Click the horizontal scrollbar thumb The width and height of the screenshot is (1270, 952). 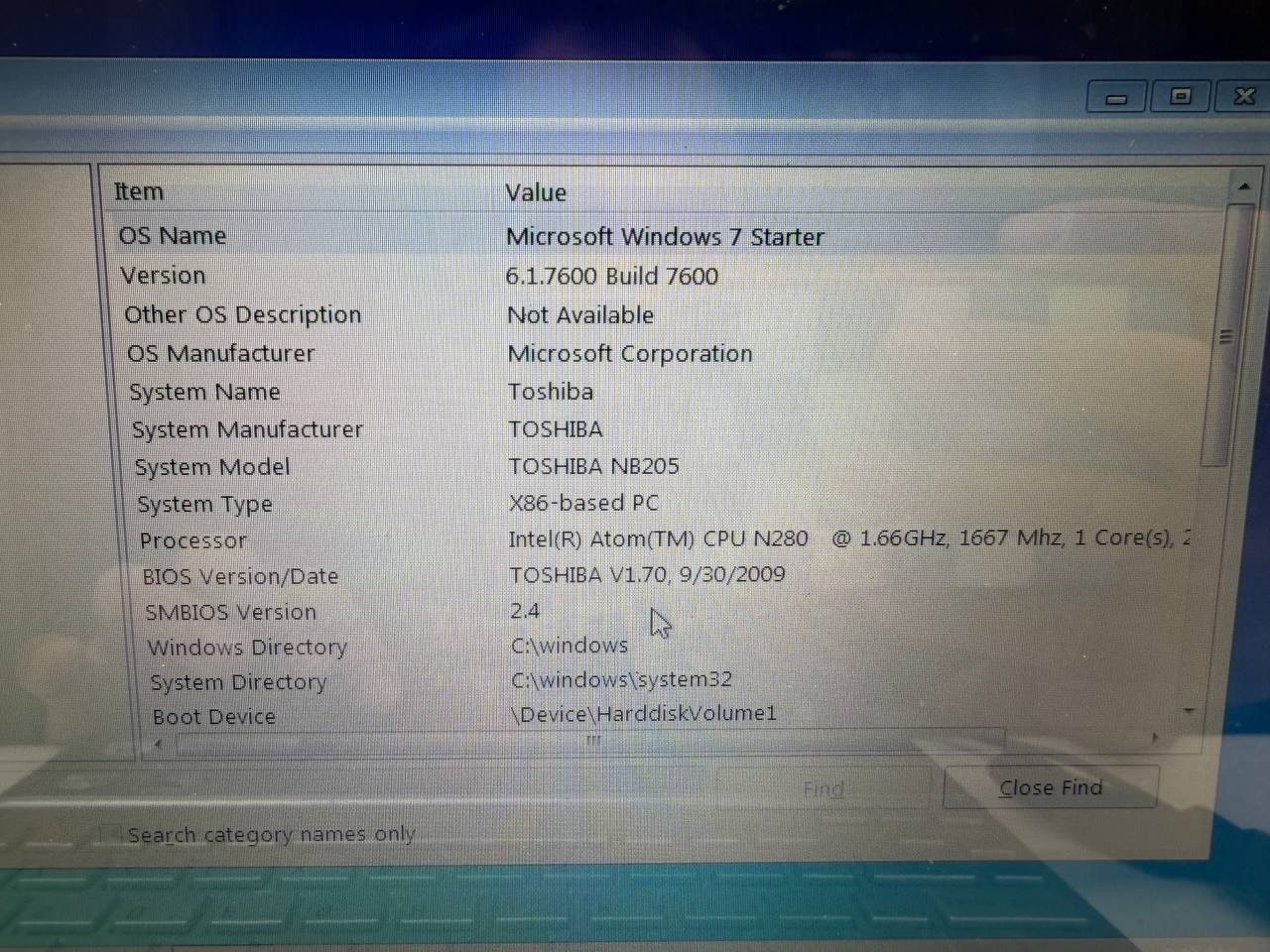591,741
